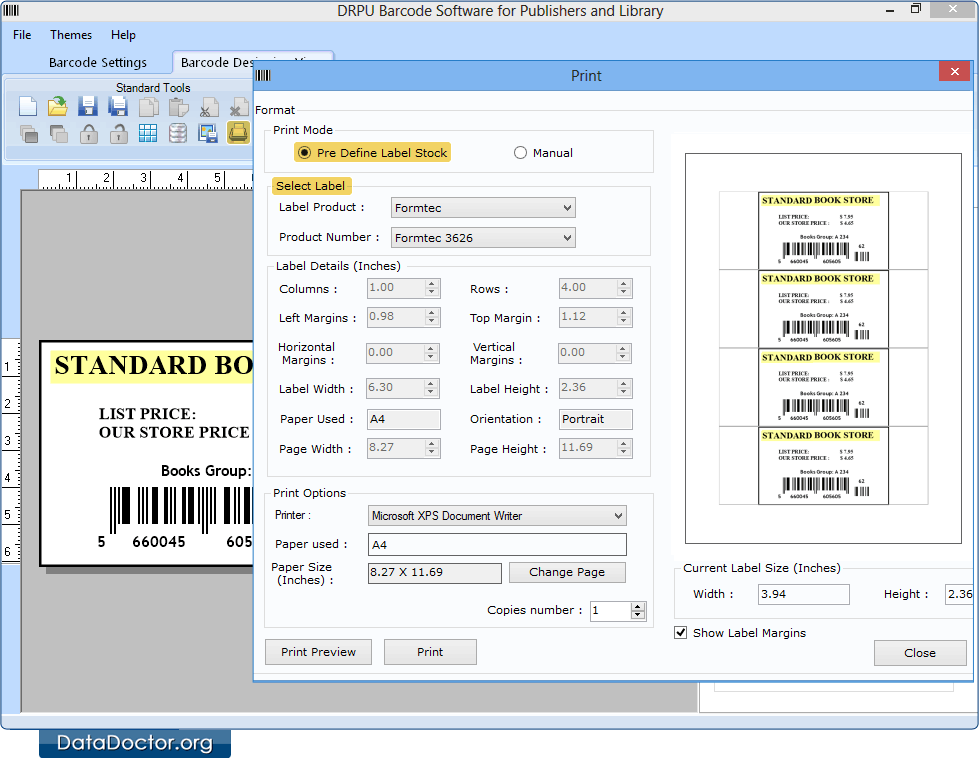Click the barcode icon in Print dialog title
This screenshot has height=758, width=979.
coord(263,76)
